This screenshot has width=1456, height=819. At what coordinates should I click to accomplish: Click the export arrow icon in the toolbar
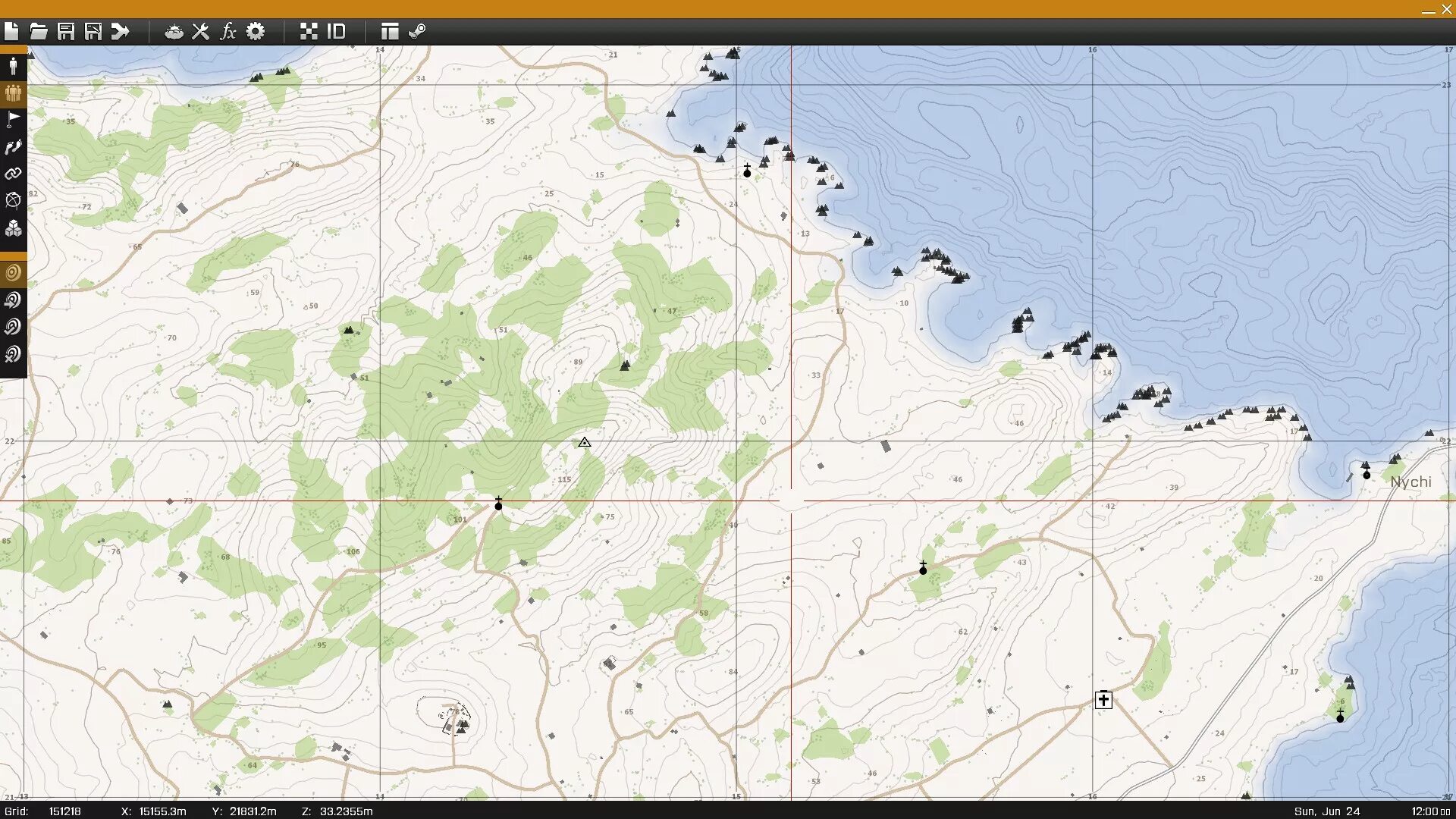121,31
